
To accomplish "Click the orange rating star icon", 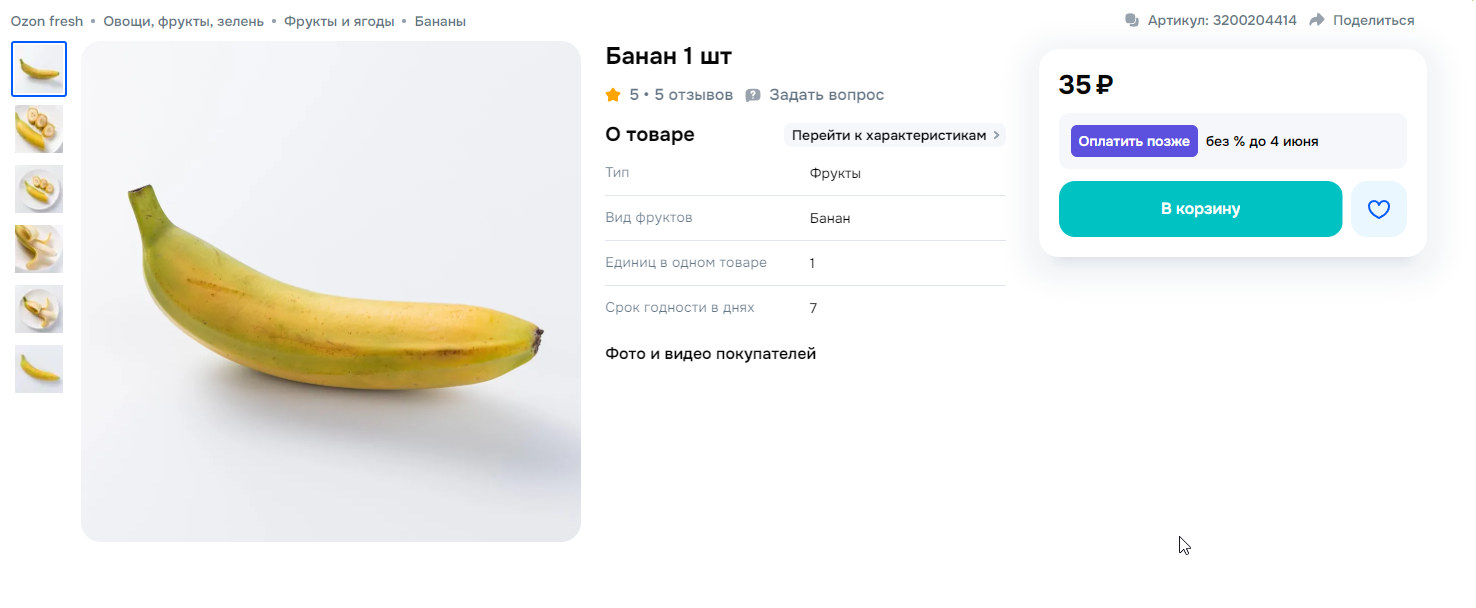I will 613,95.
